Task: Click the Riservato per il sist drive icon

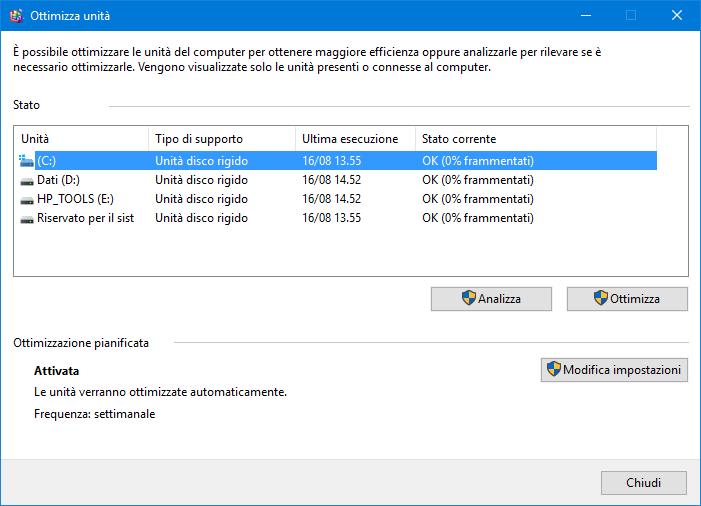Action: point(27,219)
